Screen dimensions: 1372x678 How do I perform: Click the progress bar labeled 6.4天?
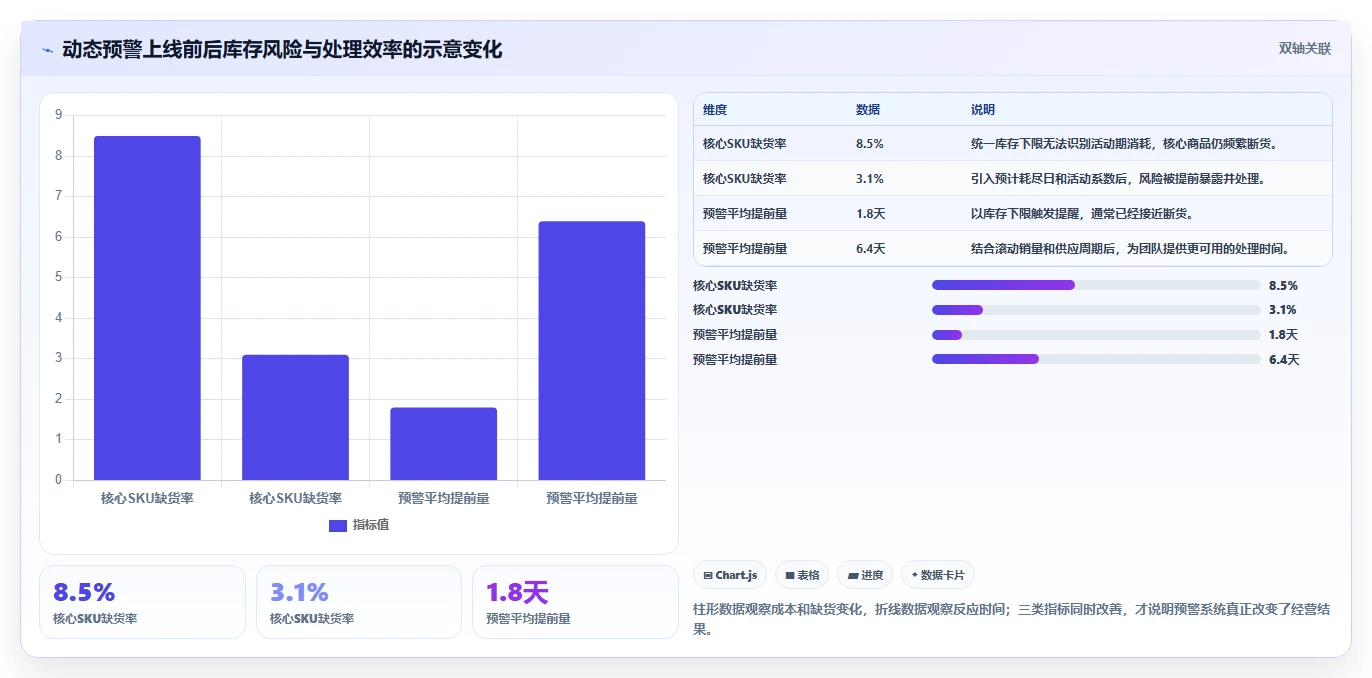(x=1096, y=359)
